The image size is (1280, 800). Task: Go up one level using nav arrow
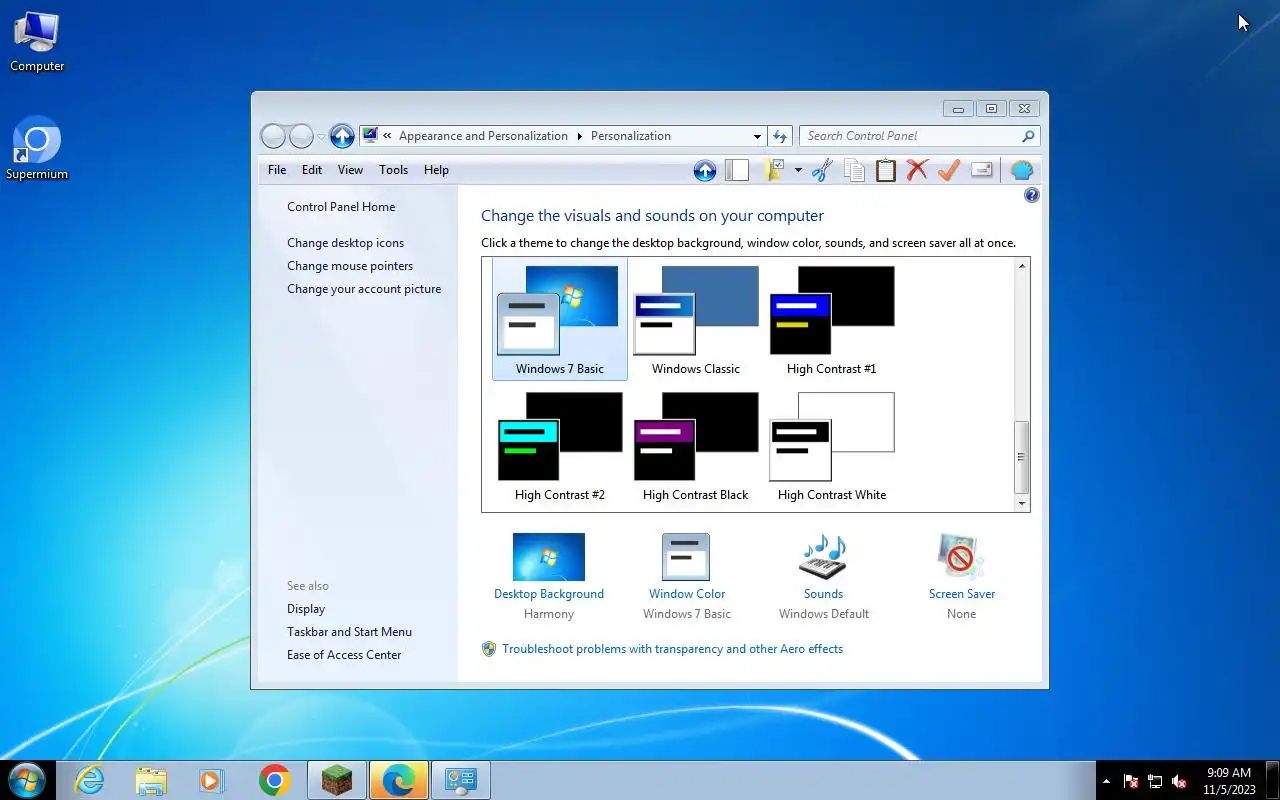coord(342,136)
